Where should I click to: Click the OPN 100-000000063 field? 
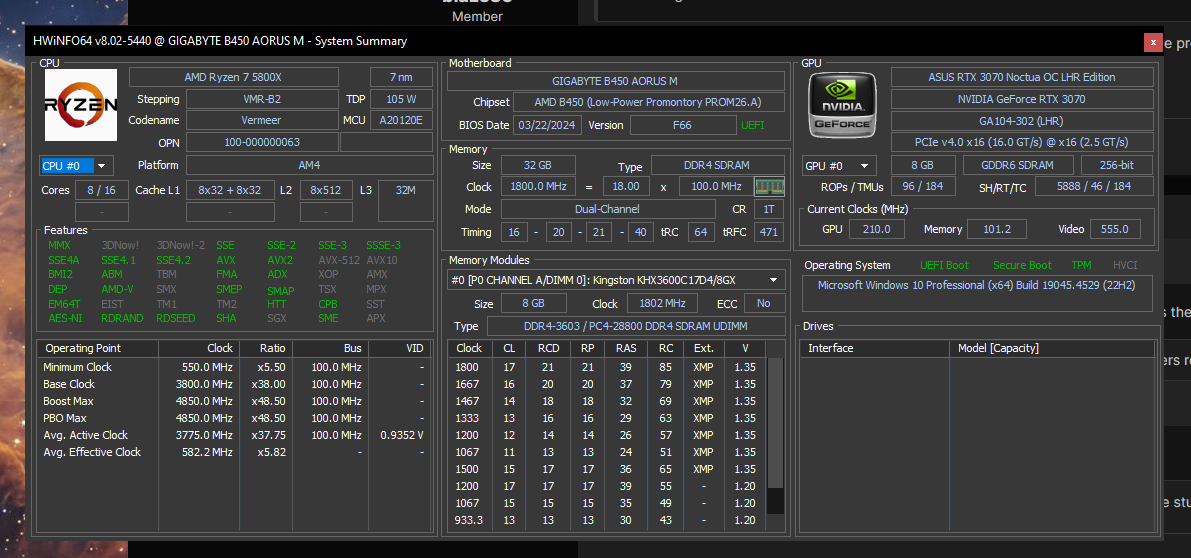[262, 142]
